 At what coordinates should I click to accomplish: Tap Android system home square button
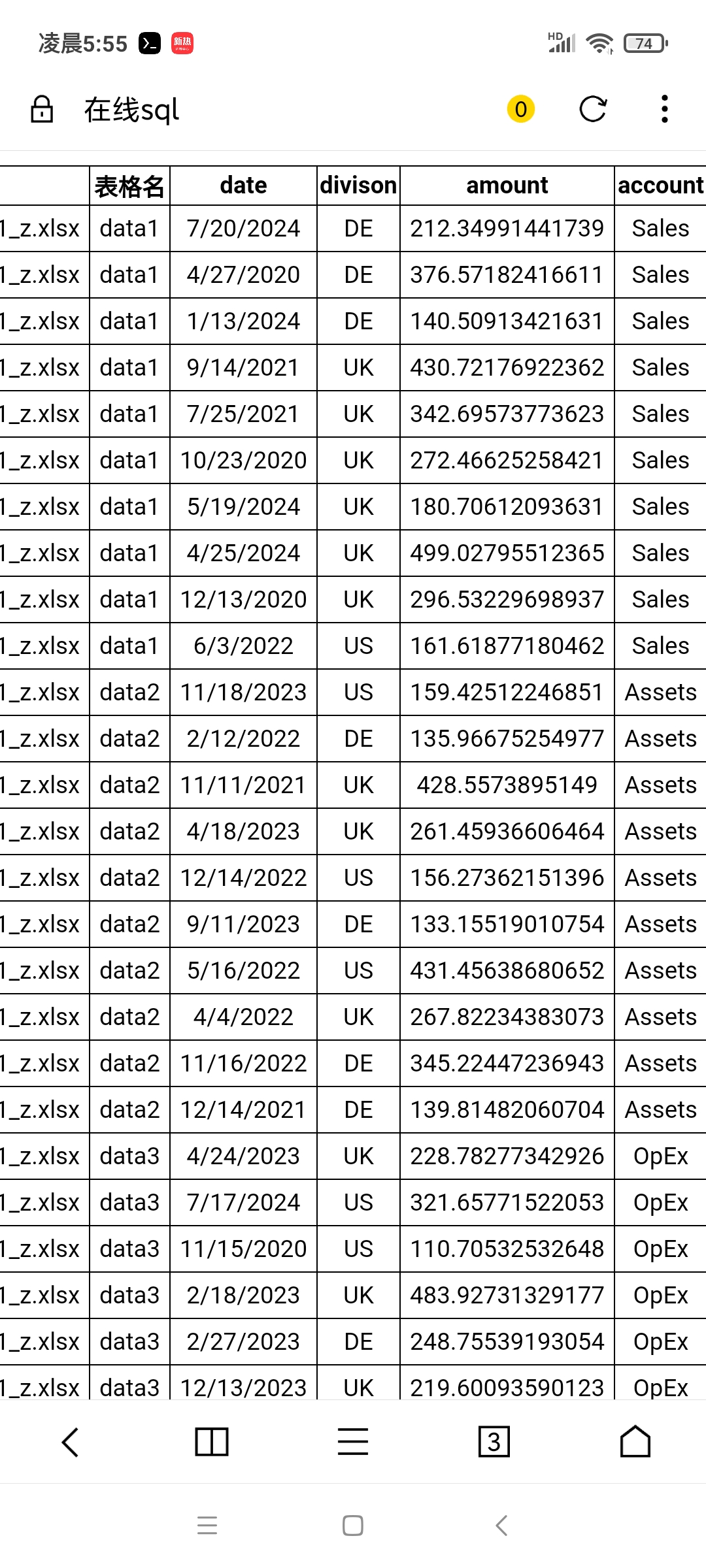tap(353, 1526)
